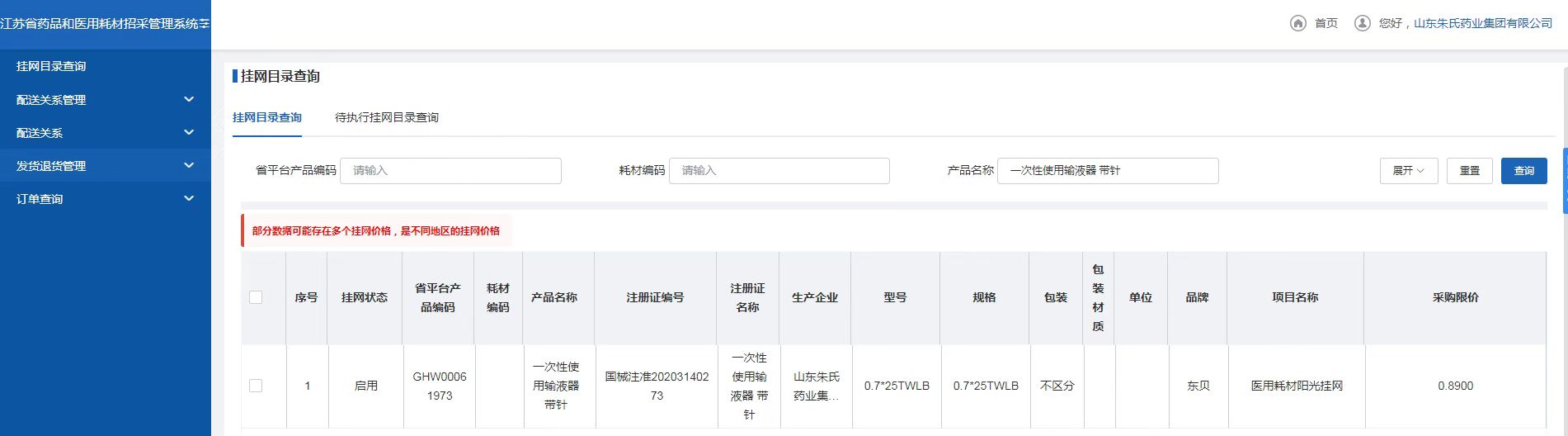Viewport: 1568px width, 436px height.
Task: Switch to 待执行挂网目录查询 tab
Action: pyautogui.click(x=386, y=117)
